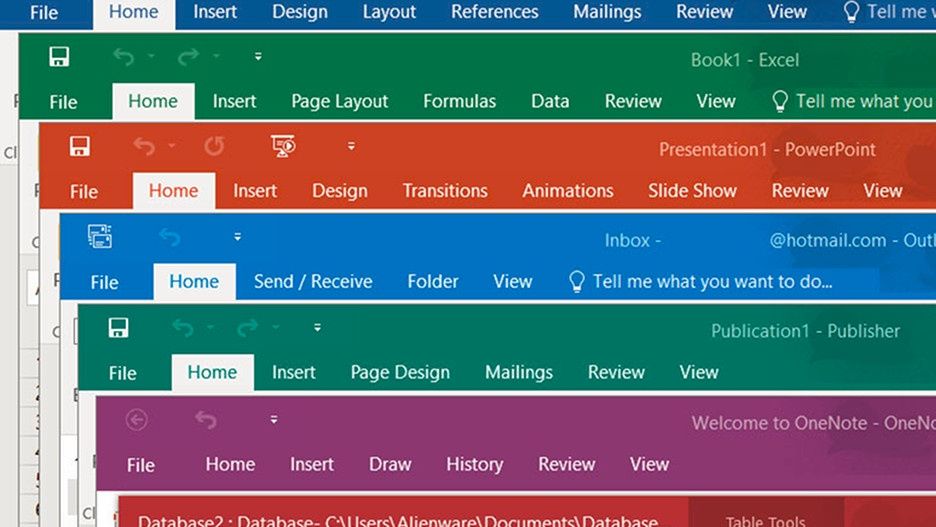936x527 pixels.
Task: Switch to Slide Show tab in PowerPoint
Action: tap(692, 191)
